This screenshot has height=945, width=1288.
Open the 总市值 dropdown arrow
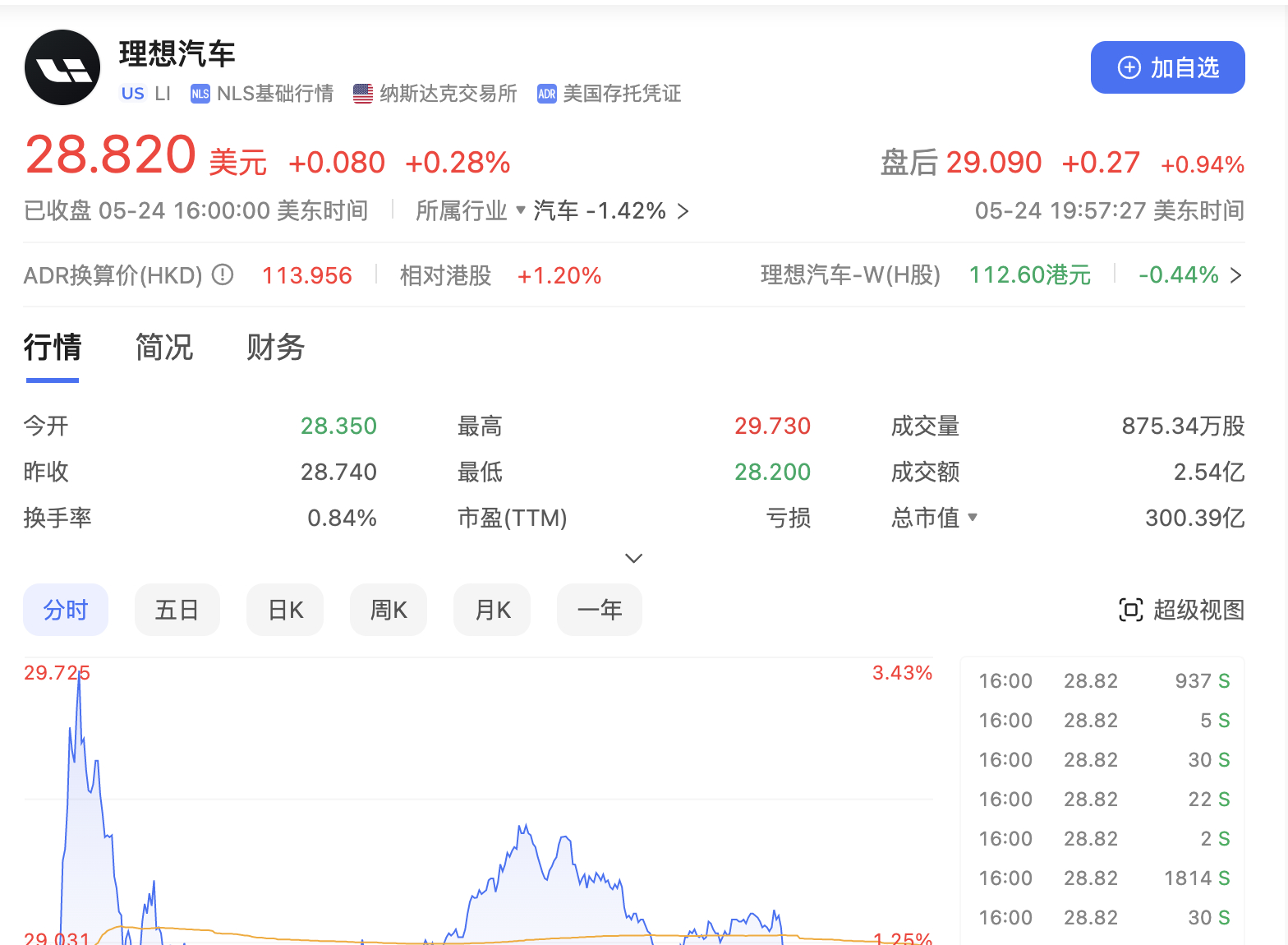coord(973,517)
